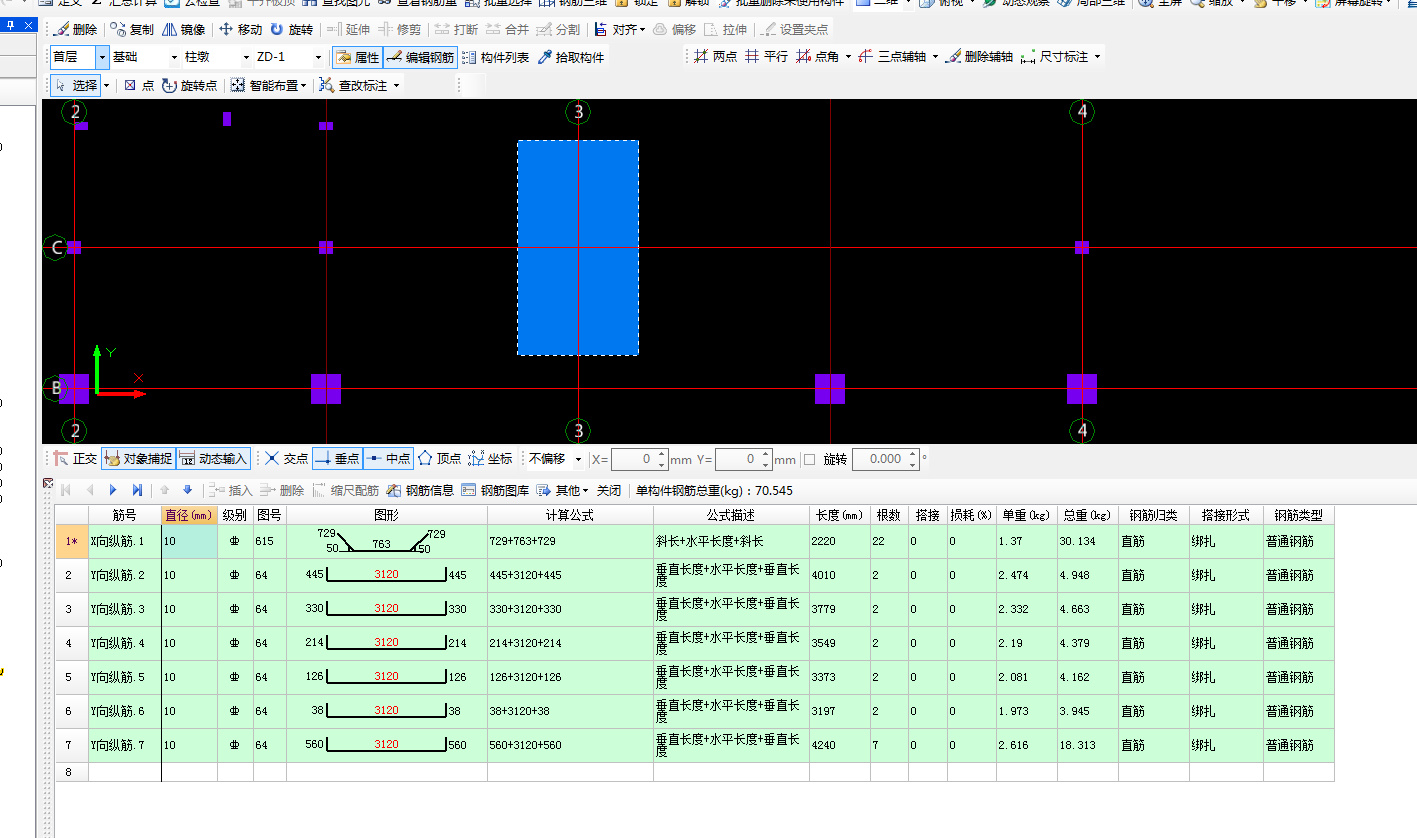Move rebar row down arrow
This screenshot has height=838, width=1417.
click(x=187, y=491)
